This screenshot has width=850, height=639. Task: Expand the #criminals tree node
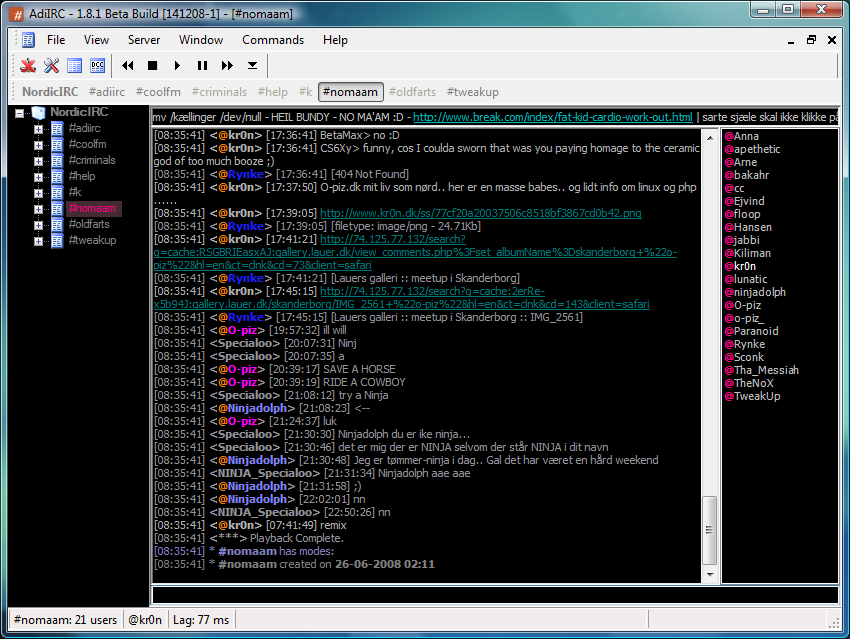(38, 161)
